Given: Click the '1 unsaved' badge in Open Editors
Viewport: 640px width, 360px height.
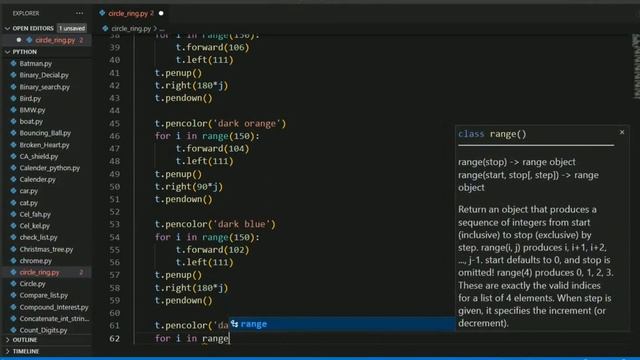Looking at the screenshot, I should (x=72, y=29).
